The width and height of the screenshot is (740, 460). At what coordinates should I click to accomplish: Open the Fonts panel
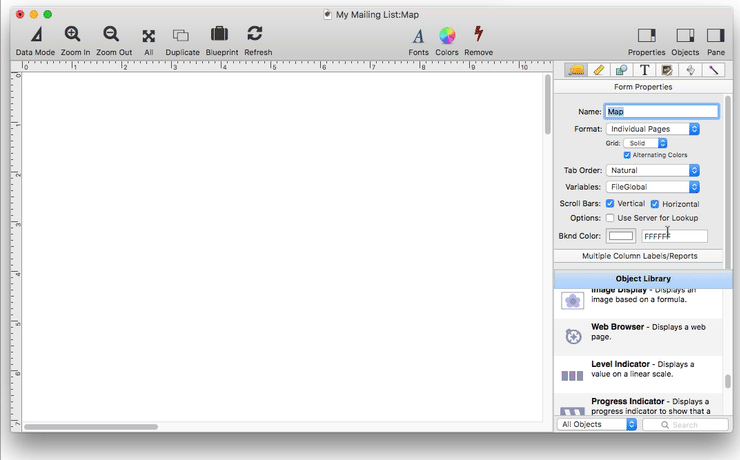[x=418, y=35]
